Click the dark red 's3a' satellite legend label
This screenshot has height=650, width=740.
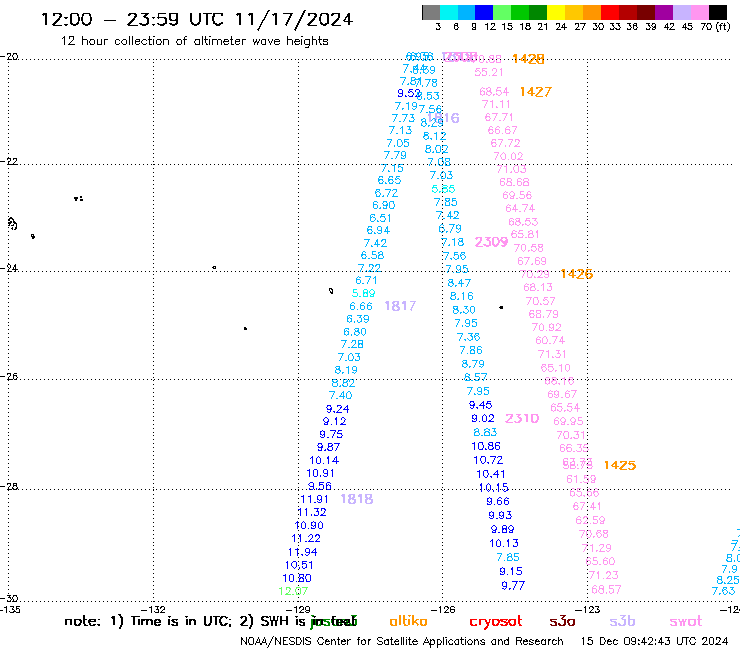click(x=562, y=621)
